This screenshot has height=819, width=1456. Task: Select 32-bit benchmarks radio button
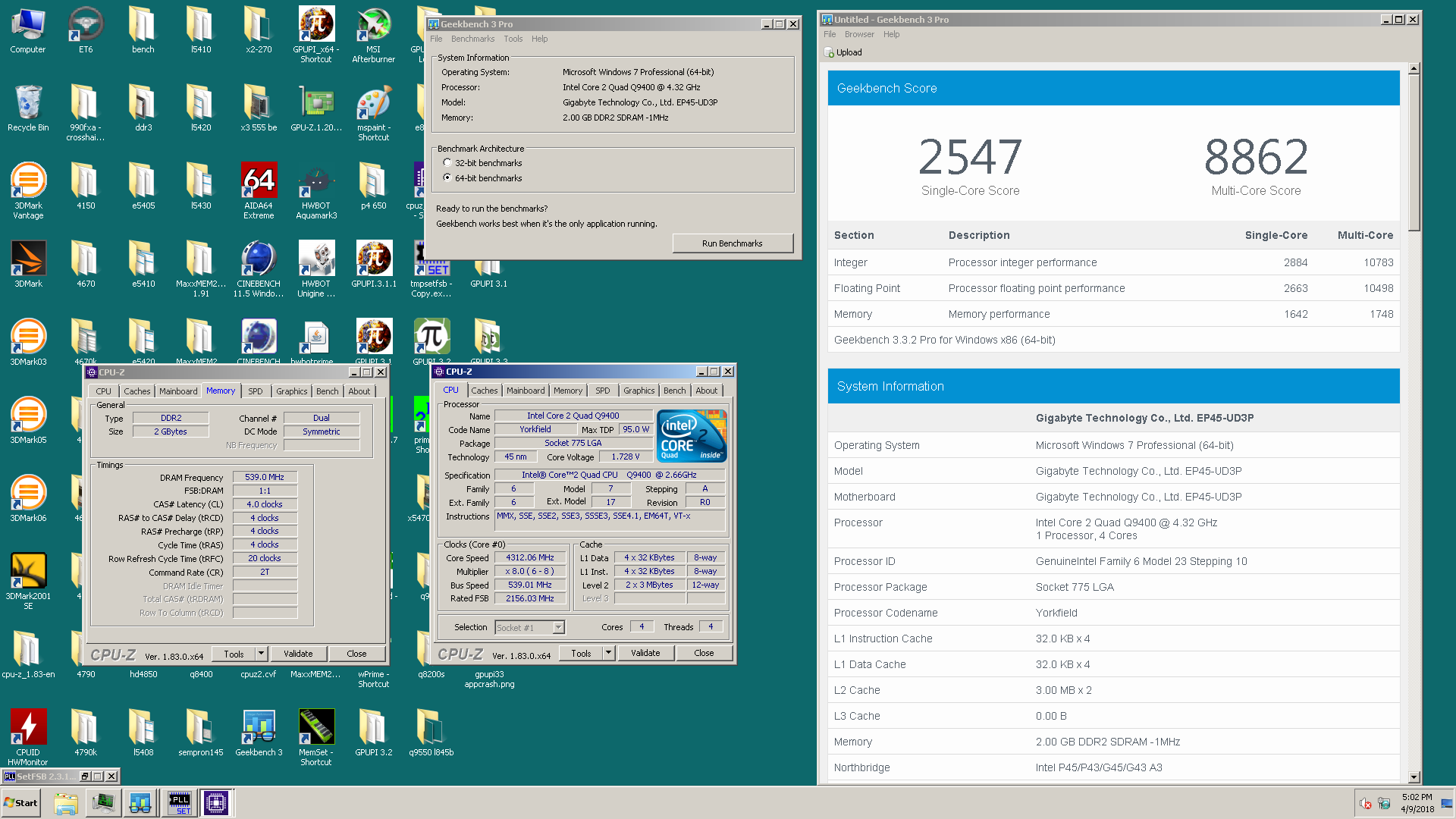pyautogui.click(x=447, y=163)
